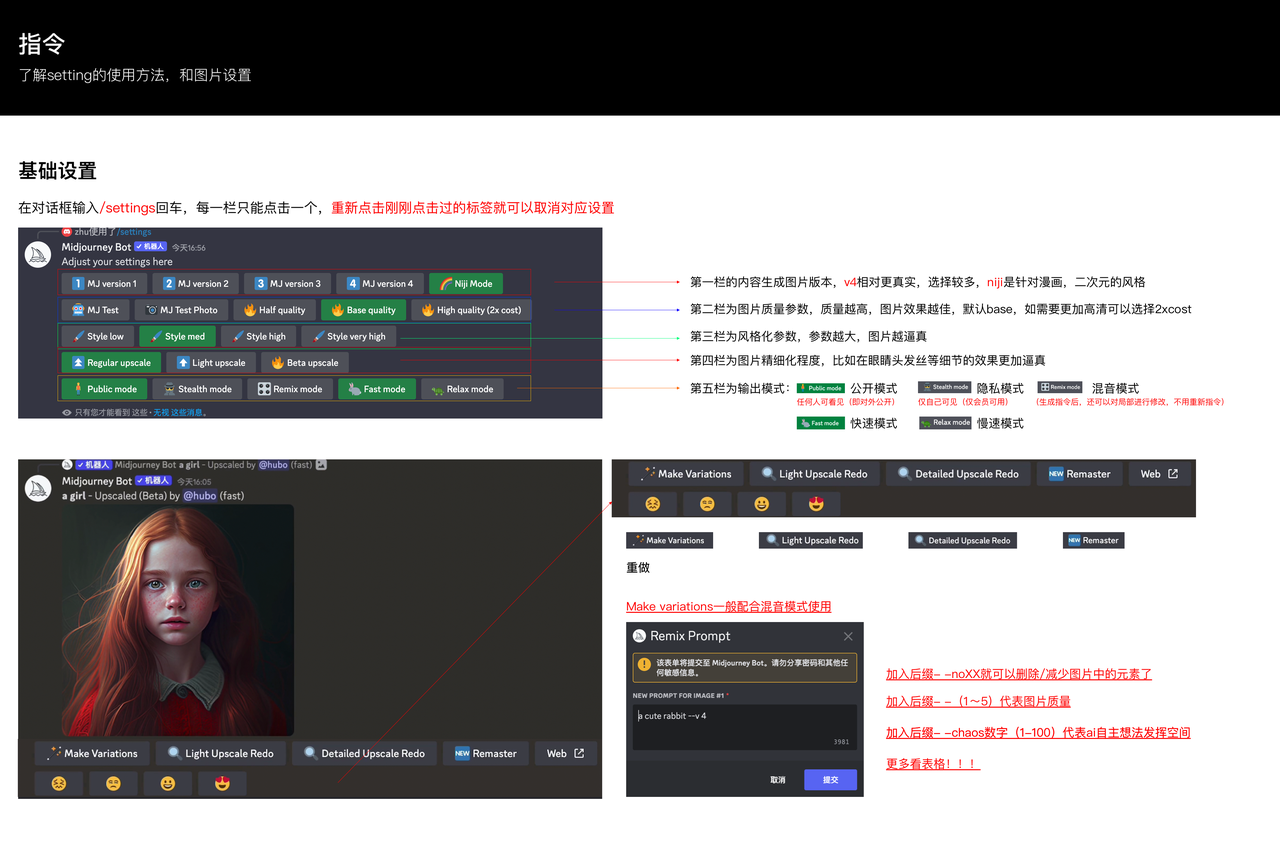The height and width of the screenshot is (843, 1280).
Task: Select the Public mode legend badge beside 公开模式
Action: click(820, 388)
